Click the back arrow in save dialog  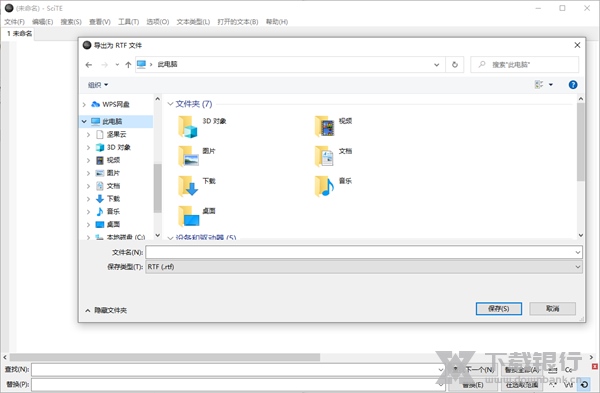coord(89,65)
